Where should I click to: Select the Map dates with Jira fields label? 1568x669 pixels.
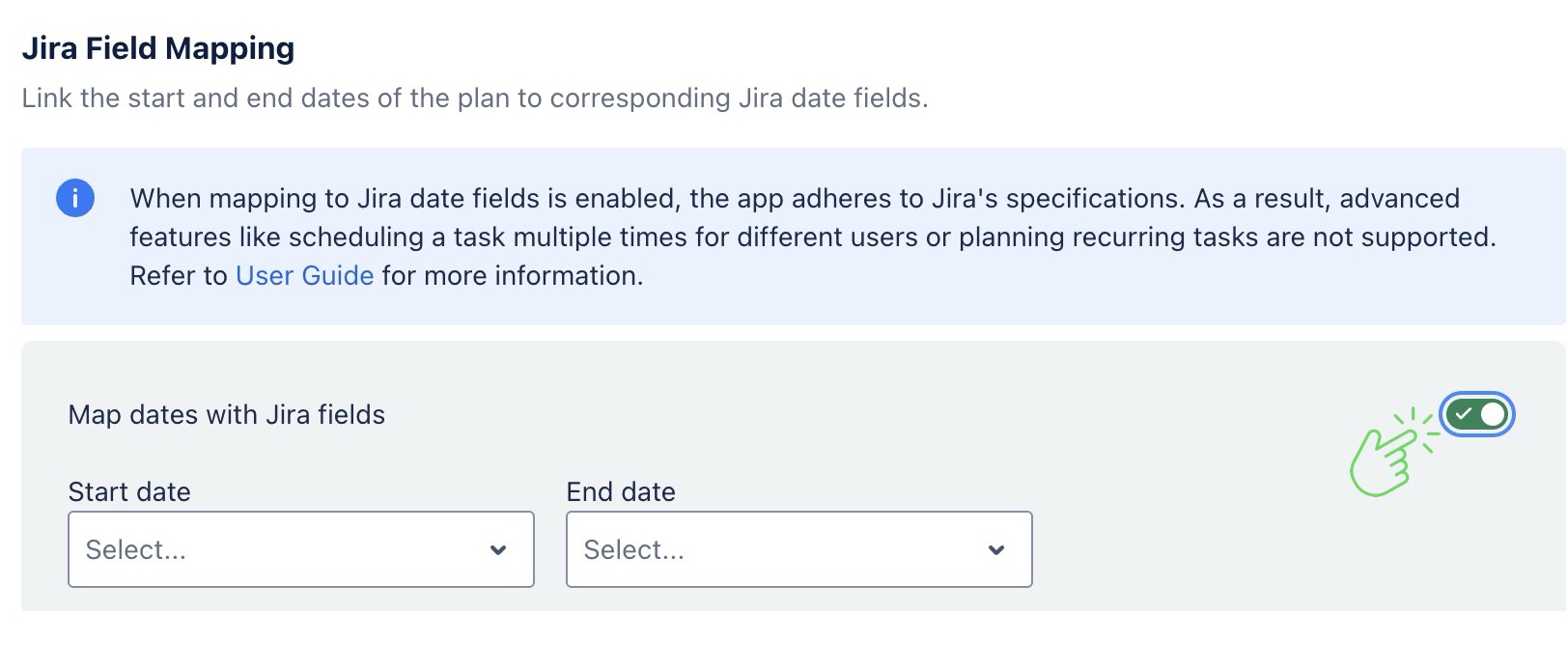pyautogui.click(x=226, y=414)
